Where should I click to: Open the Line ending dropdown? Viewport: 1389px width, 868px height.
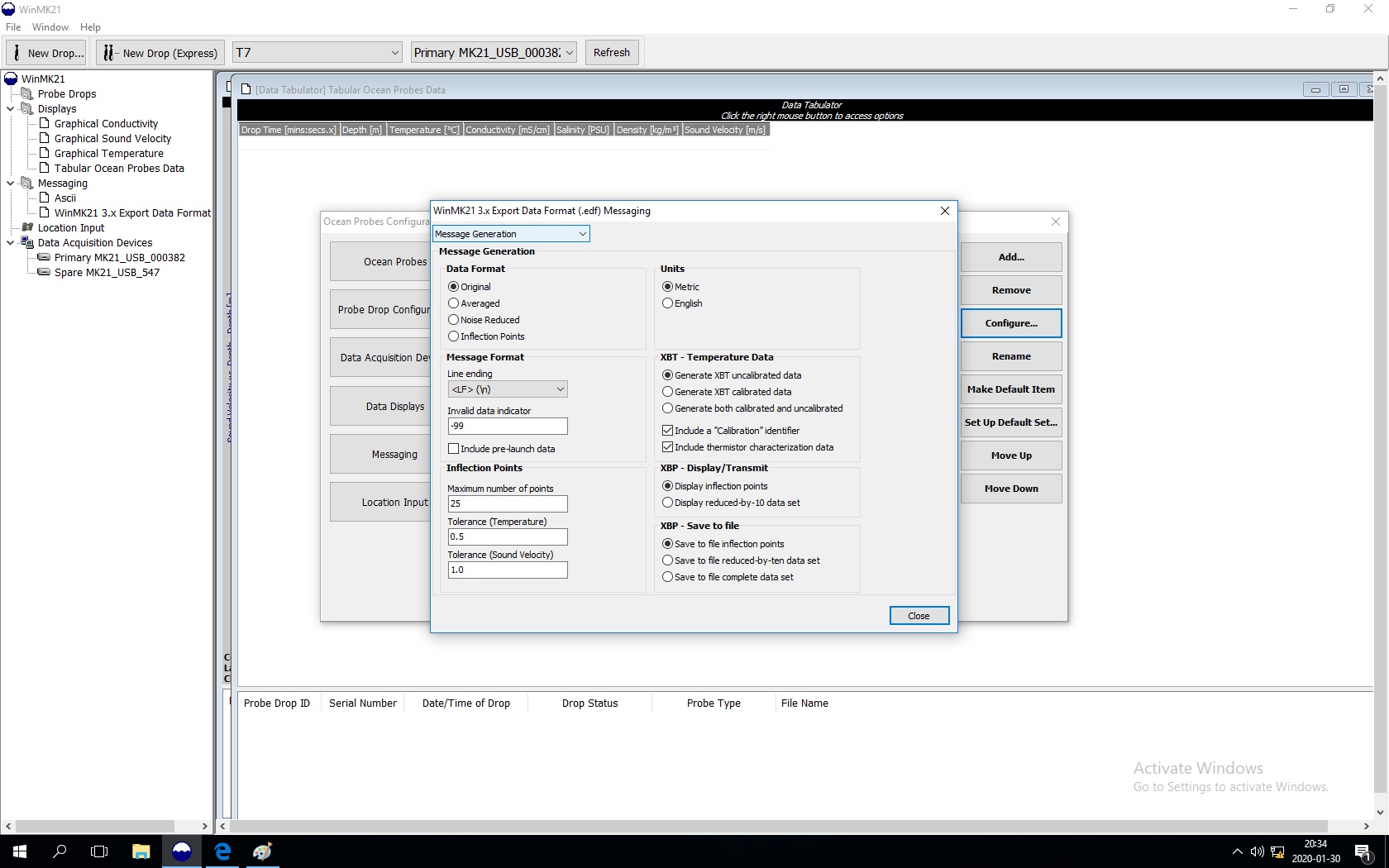coord(507,389)
